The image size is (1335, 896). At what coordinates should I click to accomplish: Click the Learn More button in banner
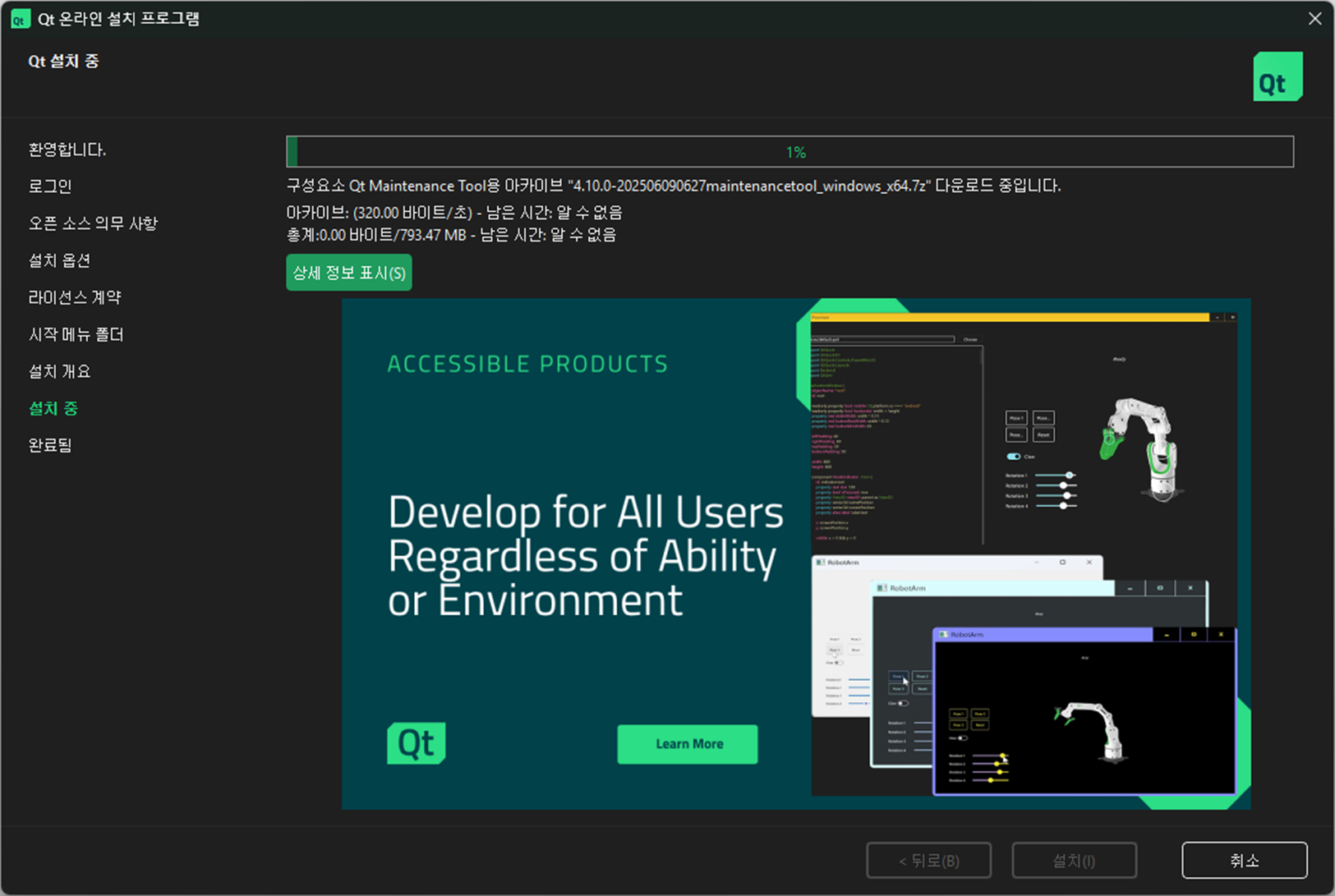click(688, 744)
